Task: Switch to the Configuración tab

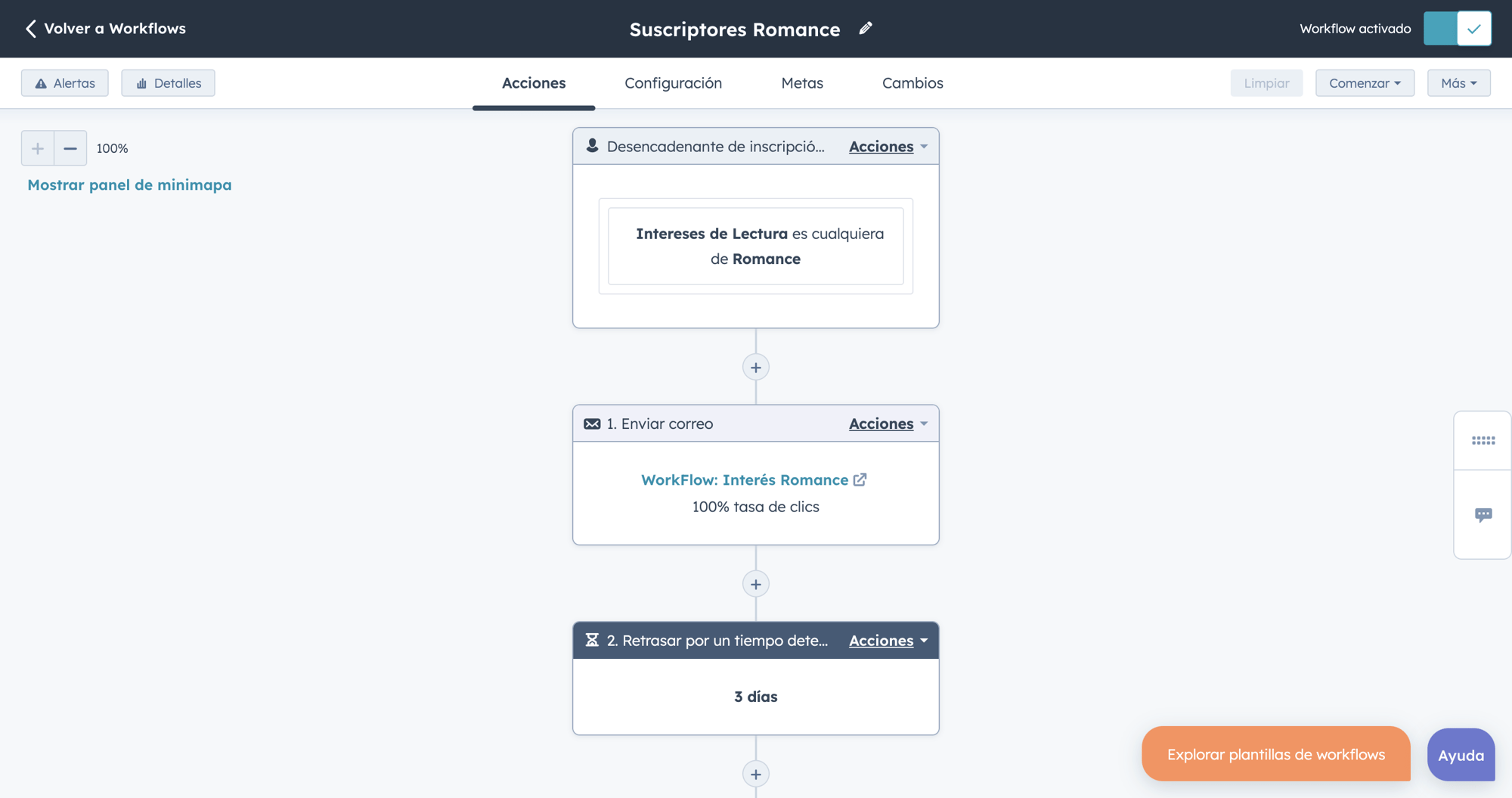Action: (674, 83)
